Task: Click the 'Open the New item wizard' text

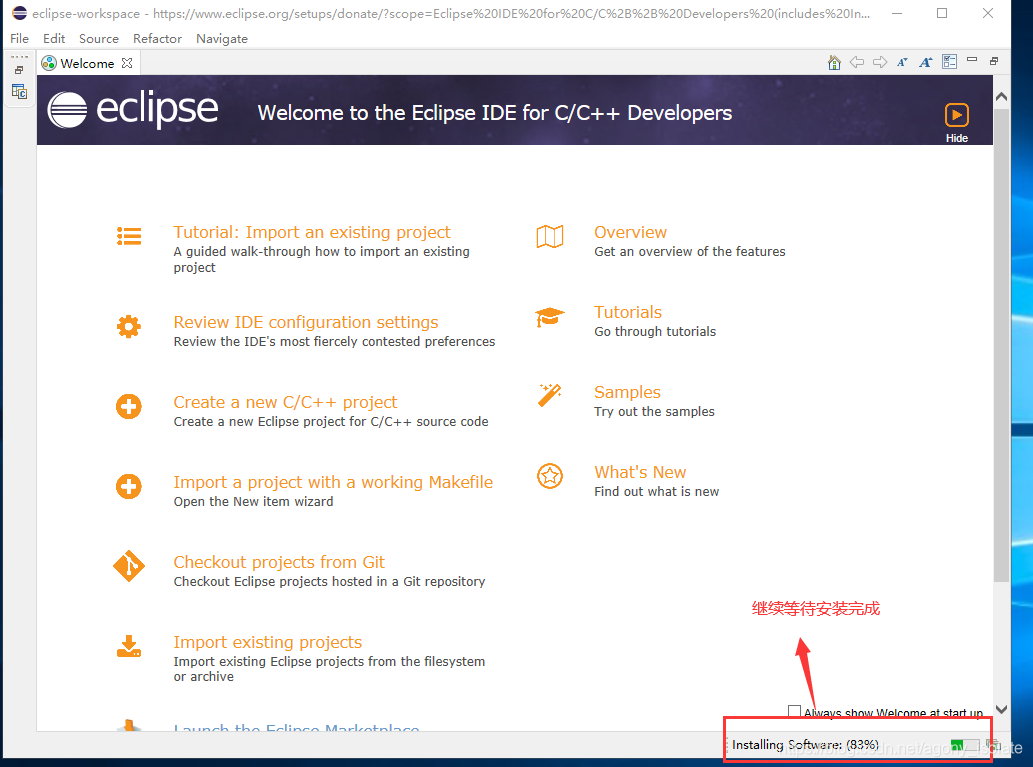Action: click(254, 501)
